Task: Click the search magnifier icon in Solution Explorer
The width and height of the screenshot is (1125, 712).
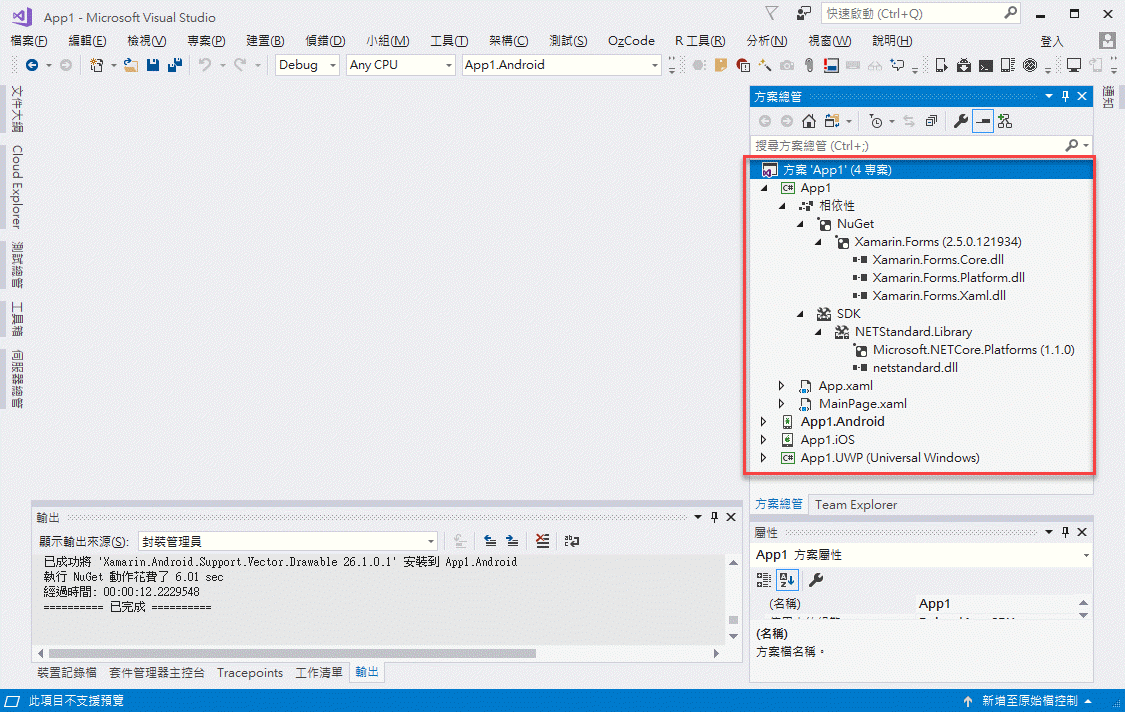Action: coord(1072,145)
